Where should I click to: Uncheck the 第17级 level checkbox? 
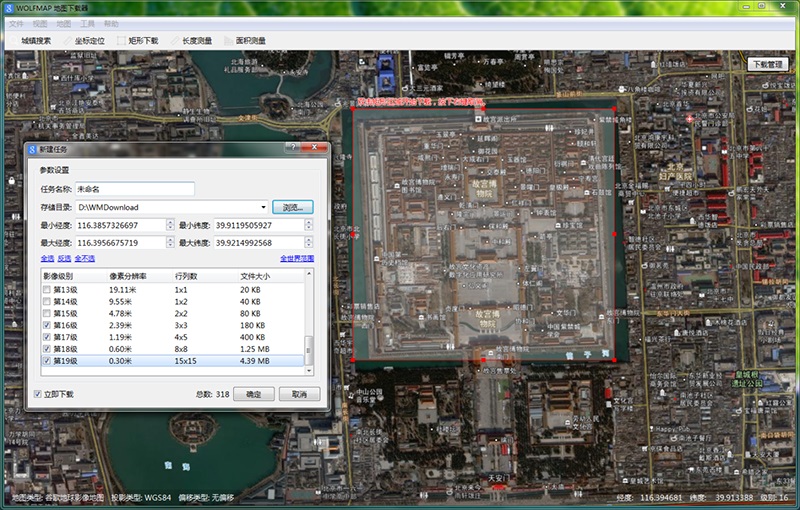[x=47, y=337]
